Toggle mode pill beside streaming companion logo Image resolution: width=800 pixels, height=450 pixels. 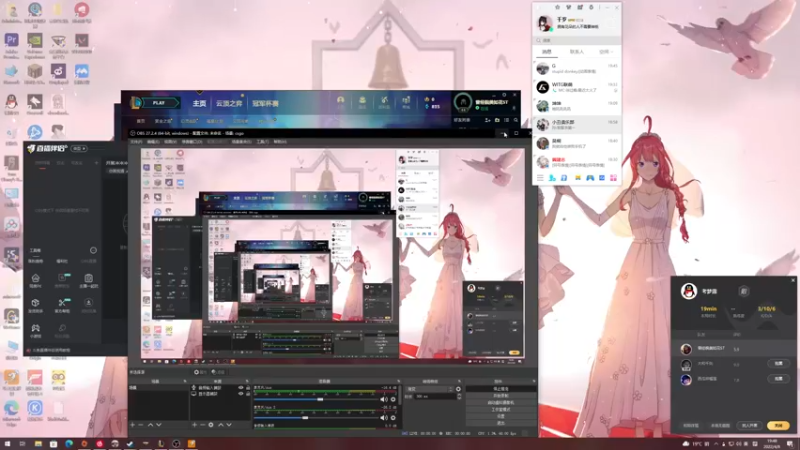coord(79,148)
